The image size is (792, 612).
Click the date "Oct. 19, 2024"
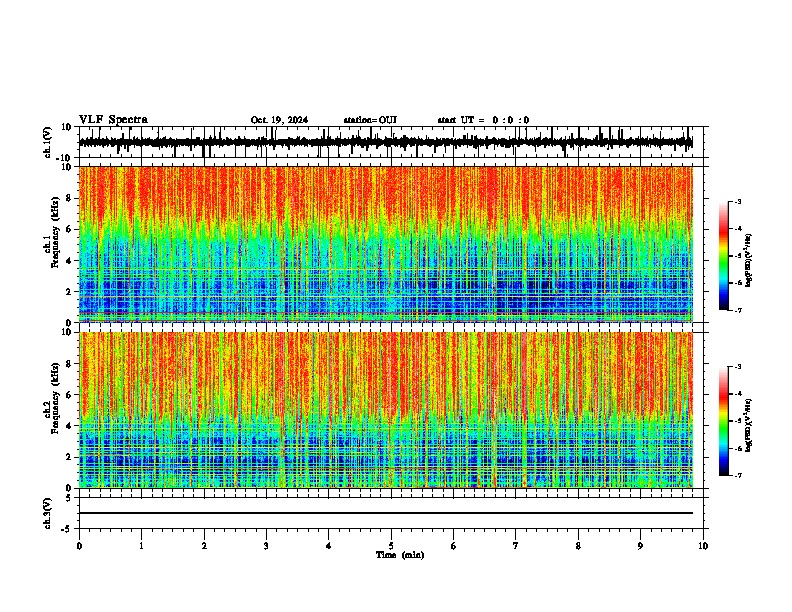click(279, 120)
